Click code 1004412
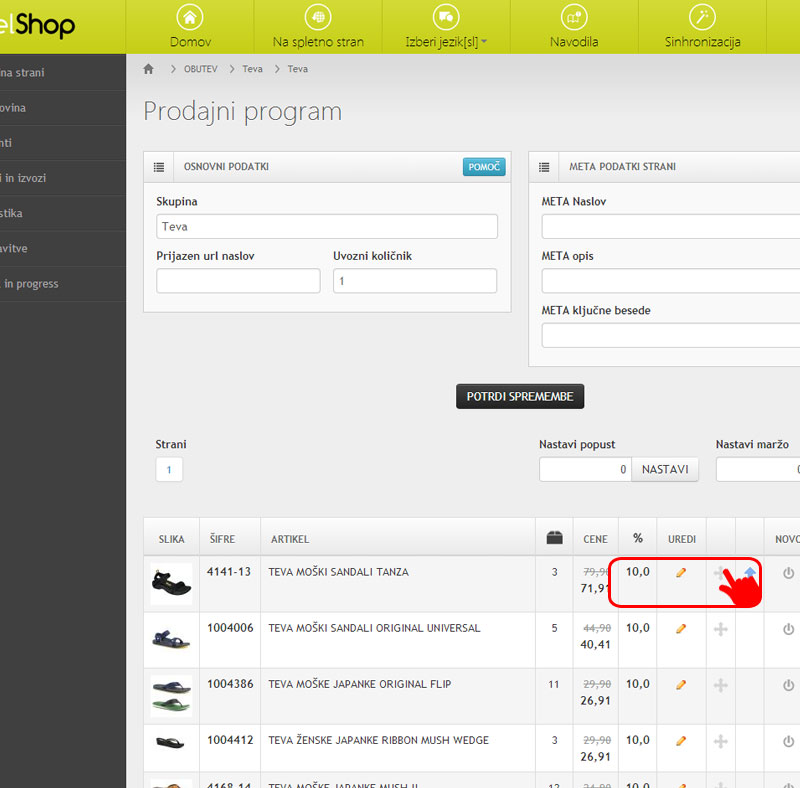The height and width of the screenshot is (788, 800). coord(230,741)
